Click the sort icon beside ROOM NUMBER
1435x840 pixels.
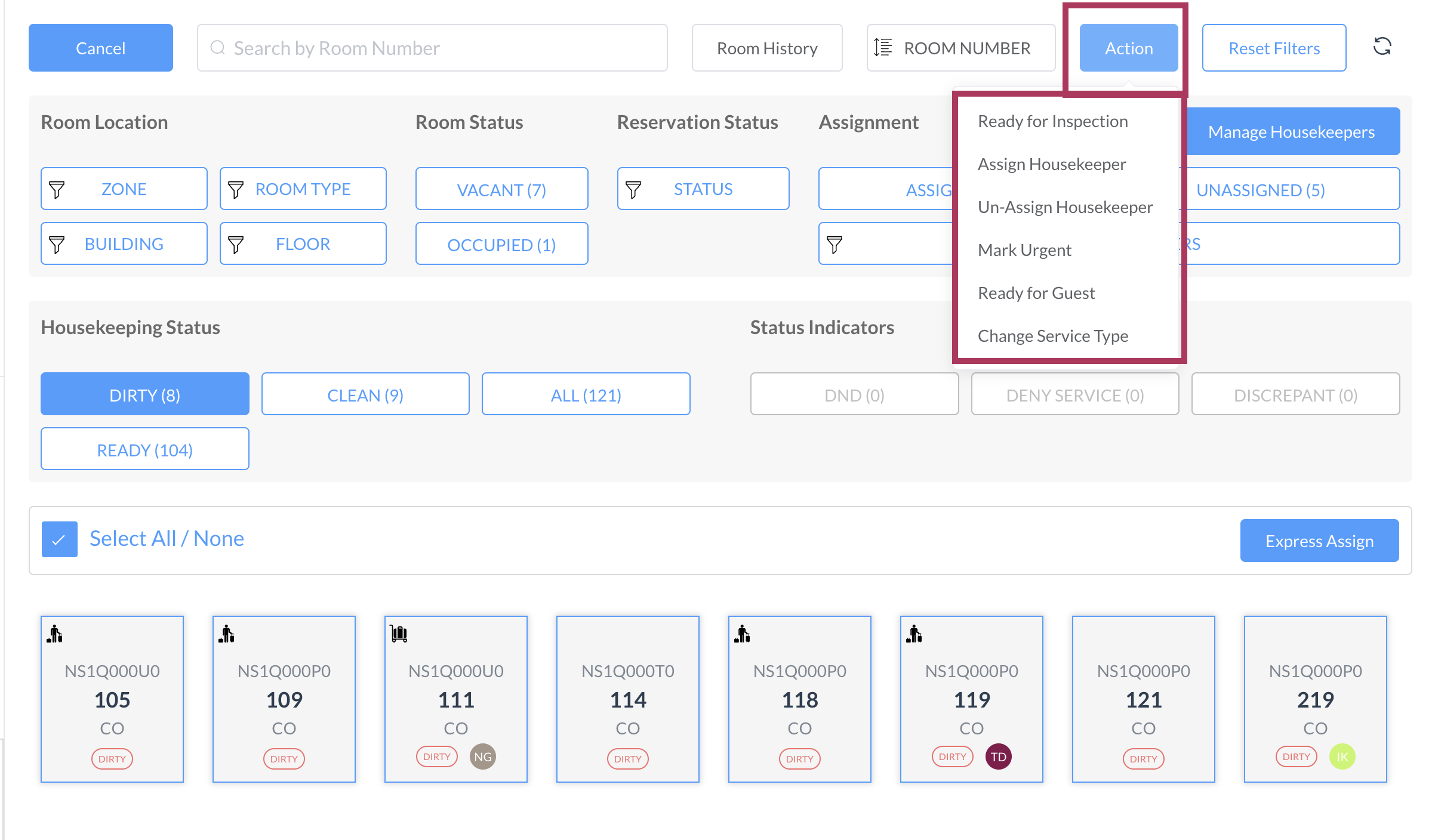click(x=883, y=48)
